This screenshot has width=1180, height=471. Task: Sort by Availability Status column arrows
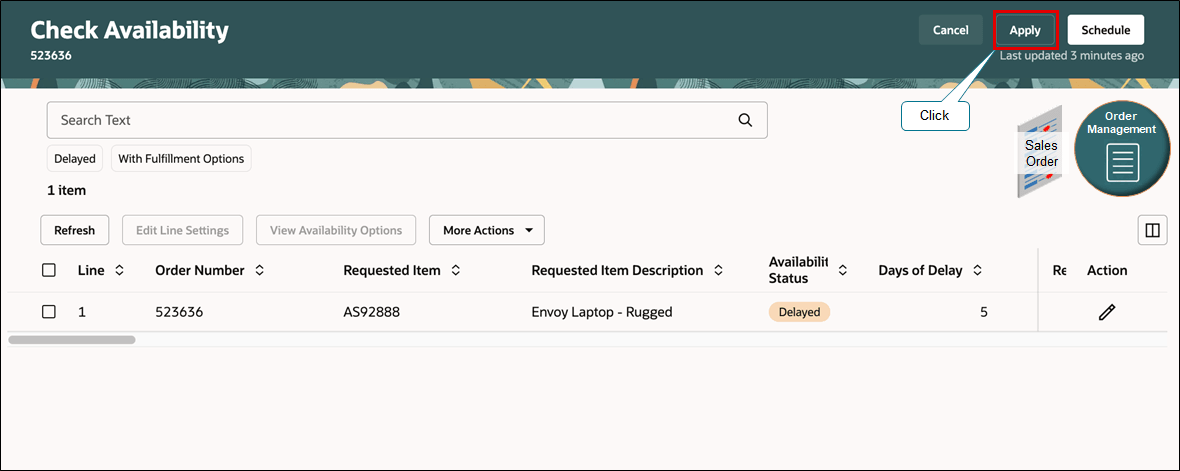click(x=843, y=270)
